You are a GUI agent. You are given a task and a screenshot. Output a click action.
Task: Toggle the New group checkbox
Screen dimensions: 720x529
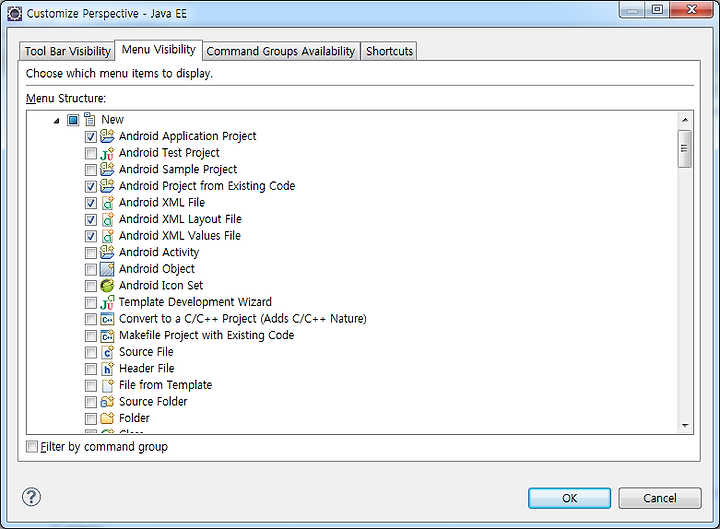(x=73, y=120)
